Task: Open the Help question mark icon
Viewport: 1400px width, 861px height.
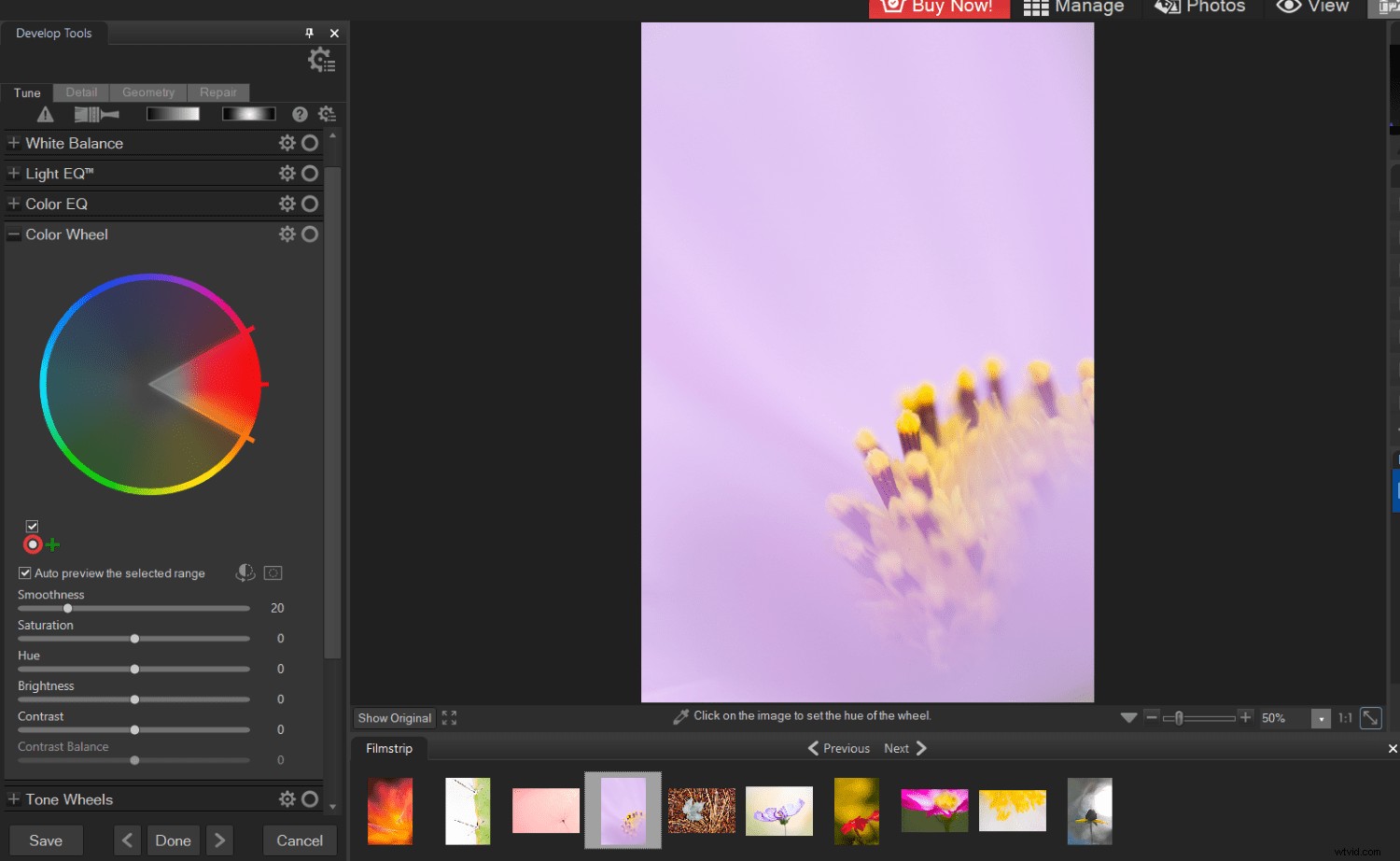Action: (x=300, y=113)
